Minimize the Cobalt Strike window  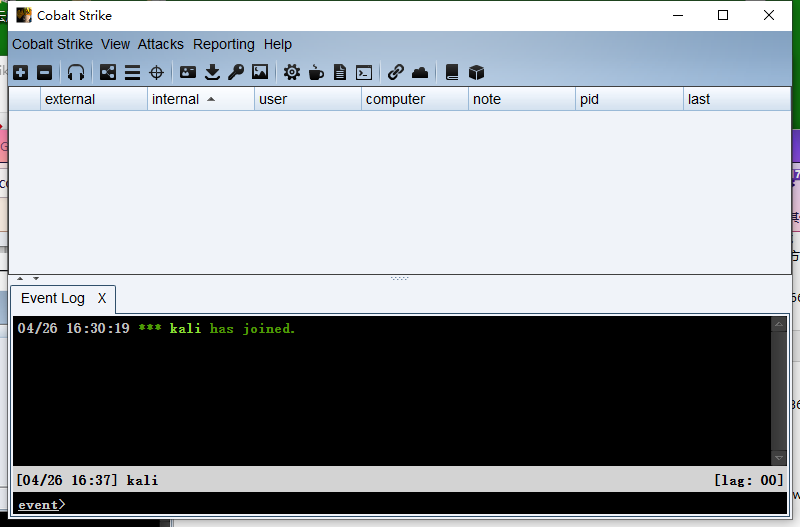(678, 15)
